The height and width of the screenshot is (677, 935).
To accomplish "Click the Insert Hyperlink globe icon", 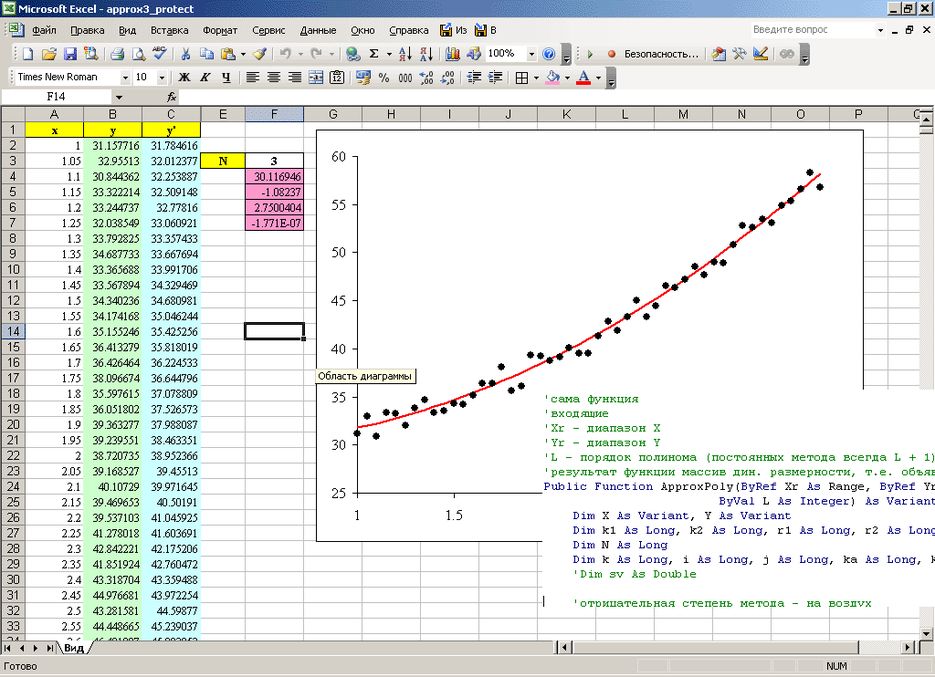I will click(x=353, y=54).
